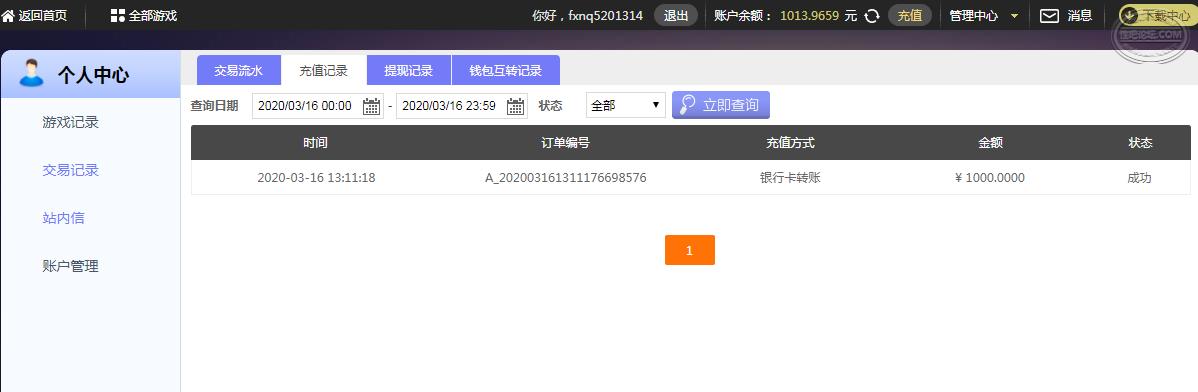Screen dimensions: 1198x392
Task: Click the home icon beside 返回首页
Action: (8, 15)
